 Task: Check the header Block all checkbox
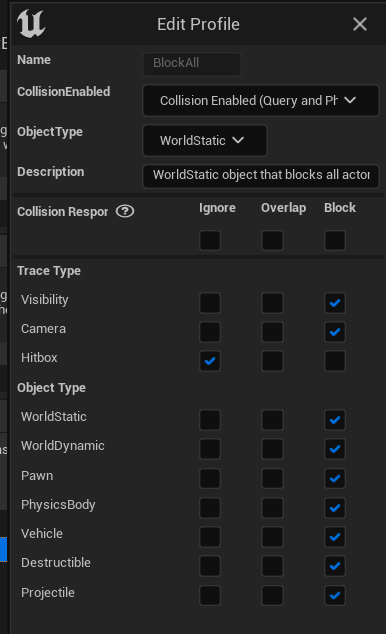tap(335, 241)
